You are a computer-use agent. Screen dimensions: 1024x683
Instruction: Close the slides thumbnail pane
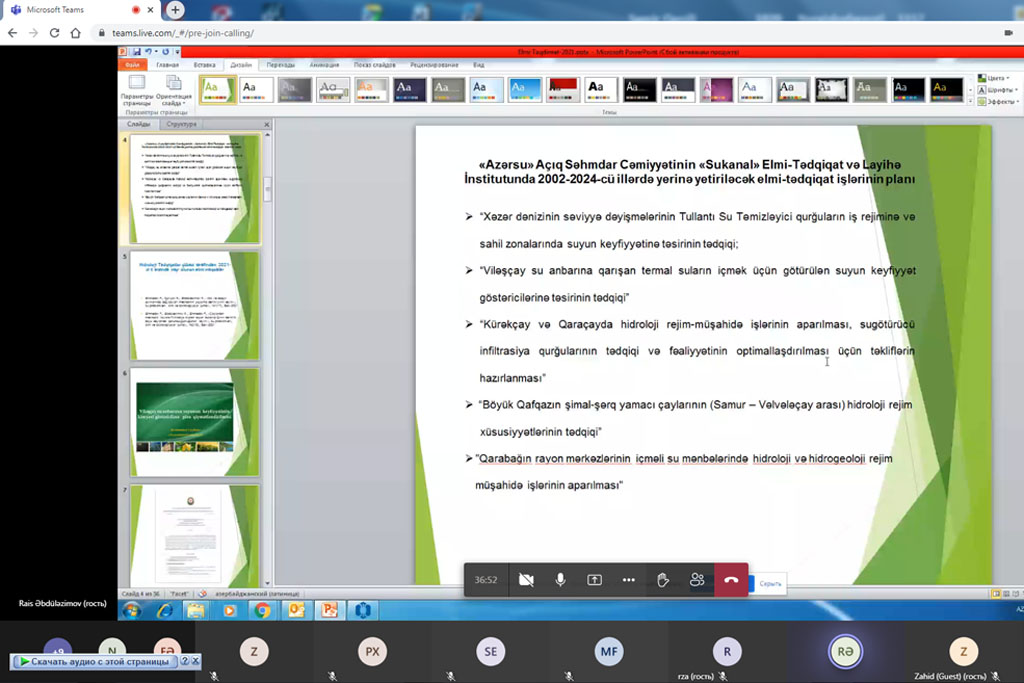pos(266,124)
